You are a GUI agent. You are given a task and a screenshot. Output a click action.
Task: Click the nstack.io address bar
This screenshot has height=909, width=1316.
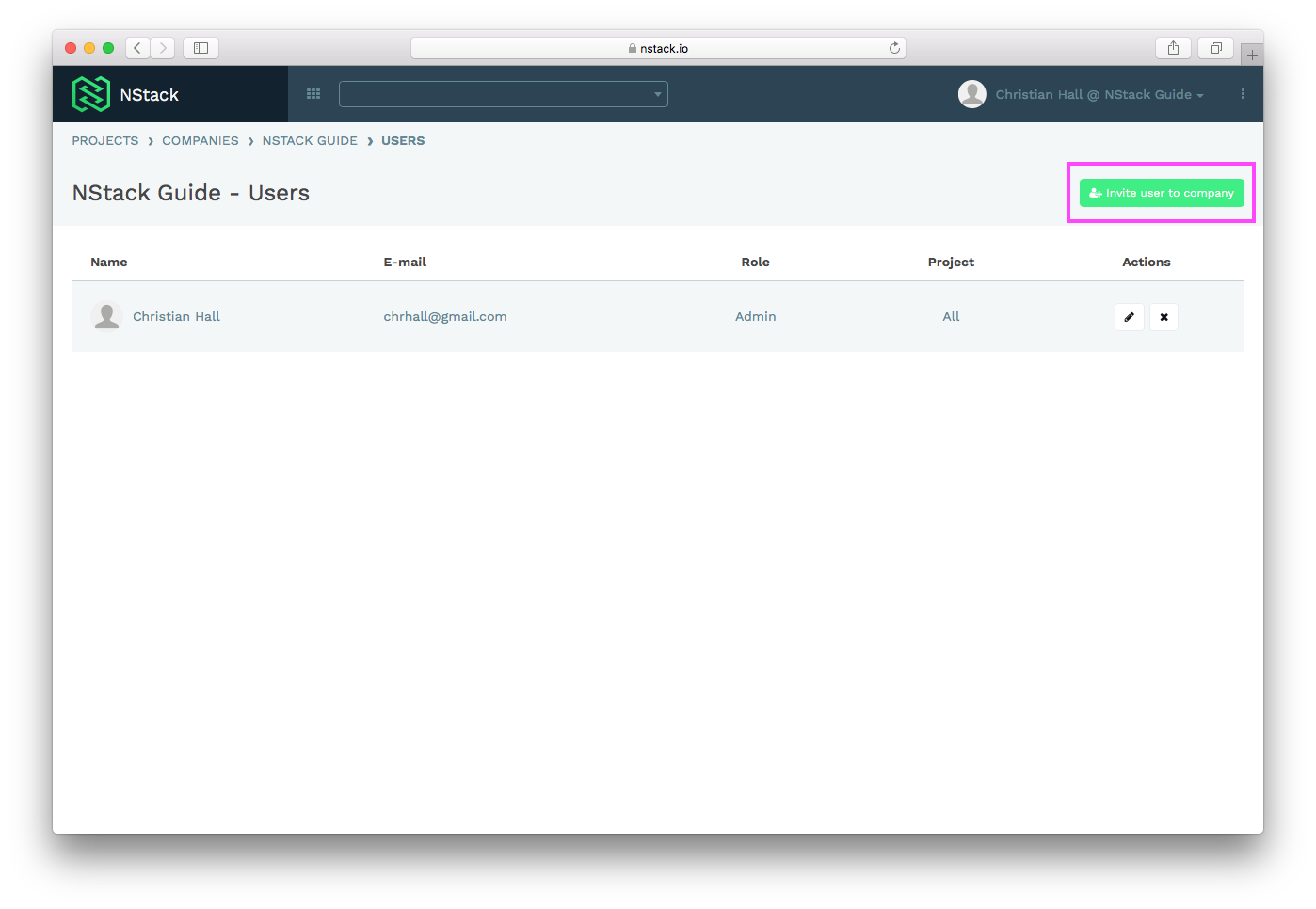658,48
